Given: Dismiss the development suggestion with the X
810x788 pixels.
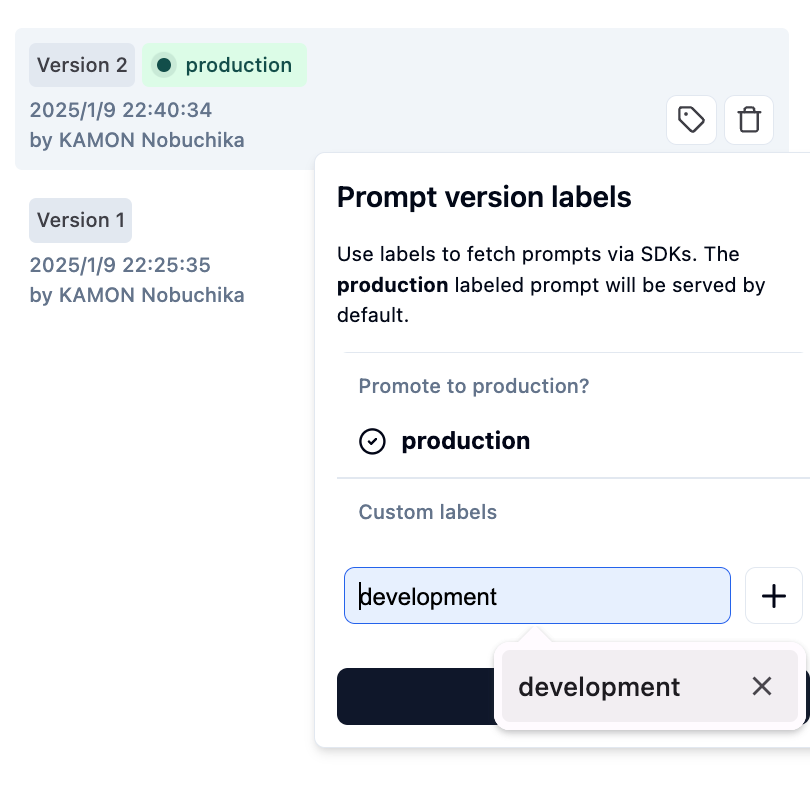Looking at the screenshot, I should coord(762,686).
